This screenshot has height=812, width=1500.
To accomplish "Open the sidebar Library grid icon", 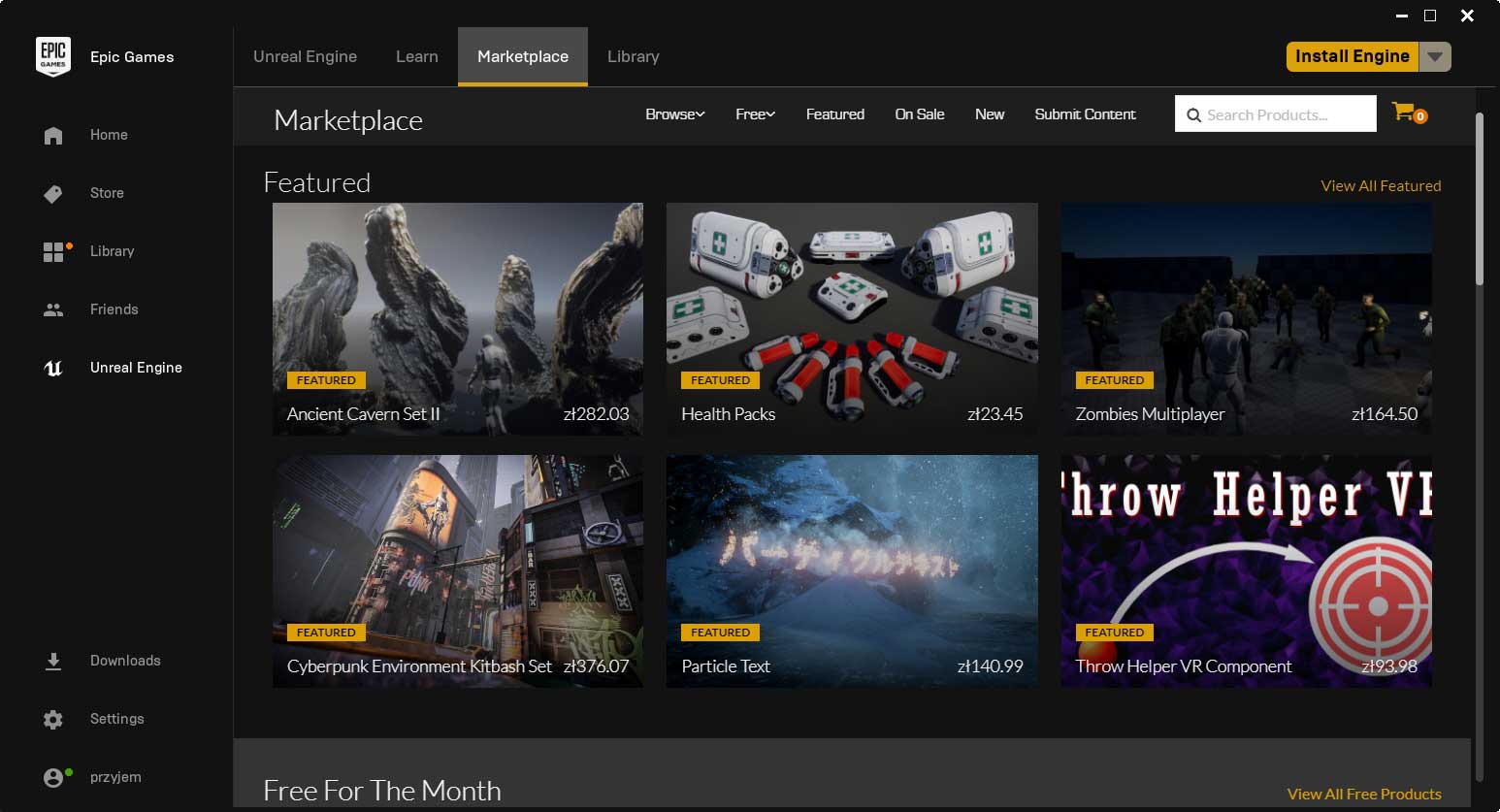I will tap(53, 252).
